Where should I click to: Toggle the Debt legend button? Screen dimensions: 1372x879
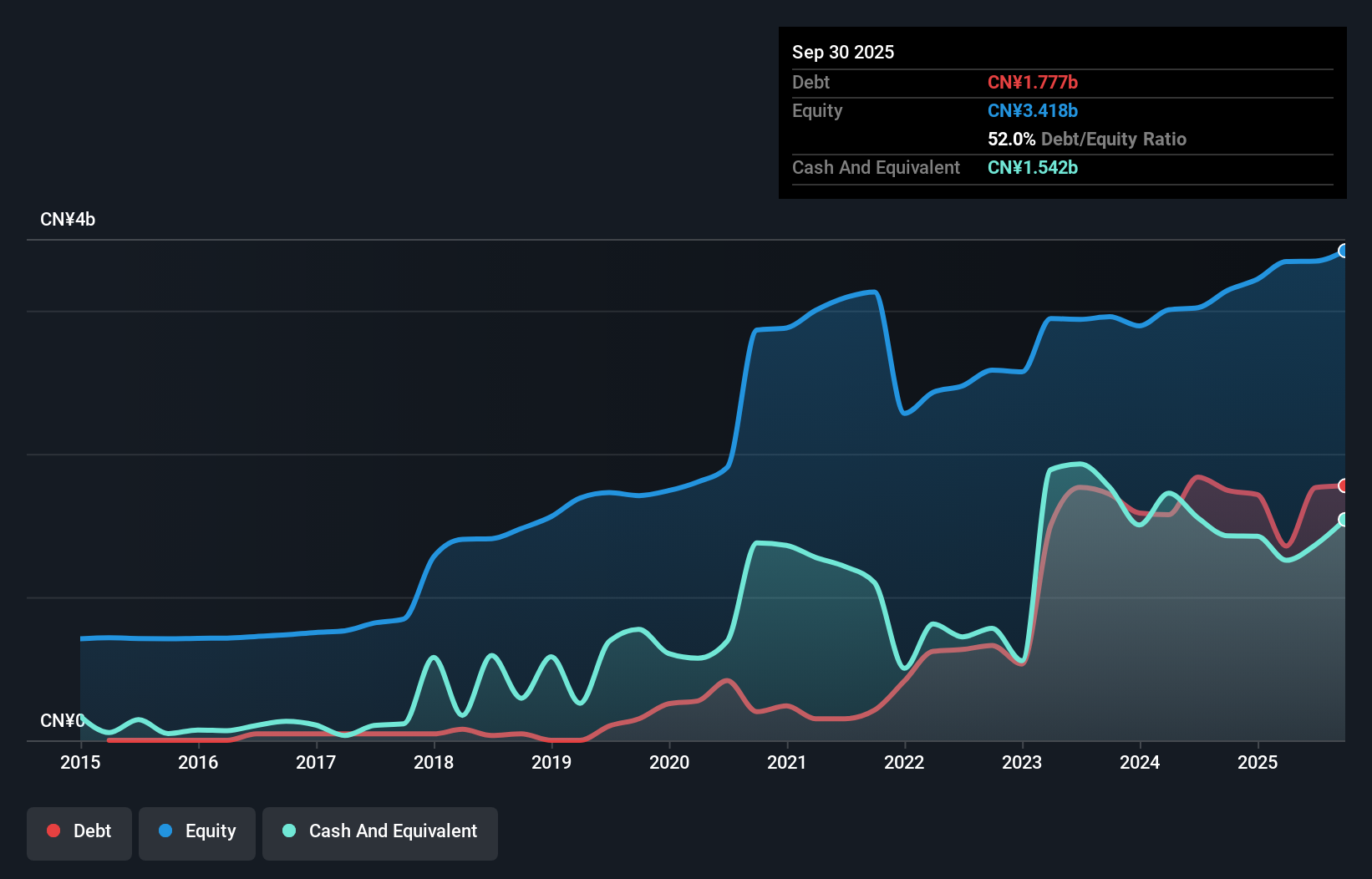coord(79,833)
